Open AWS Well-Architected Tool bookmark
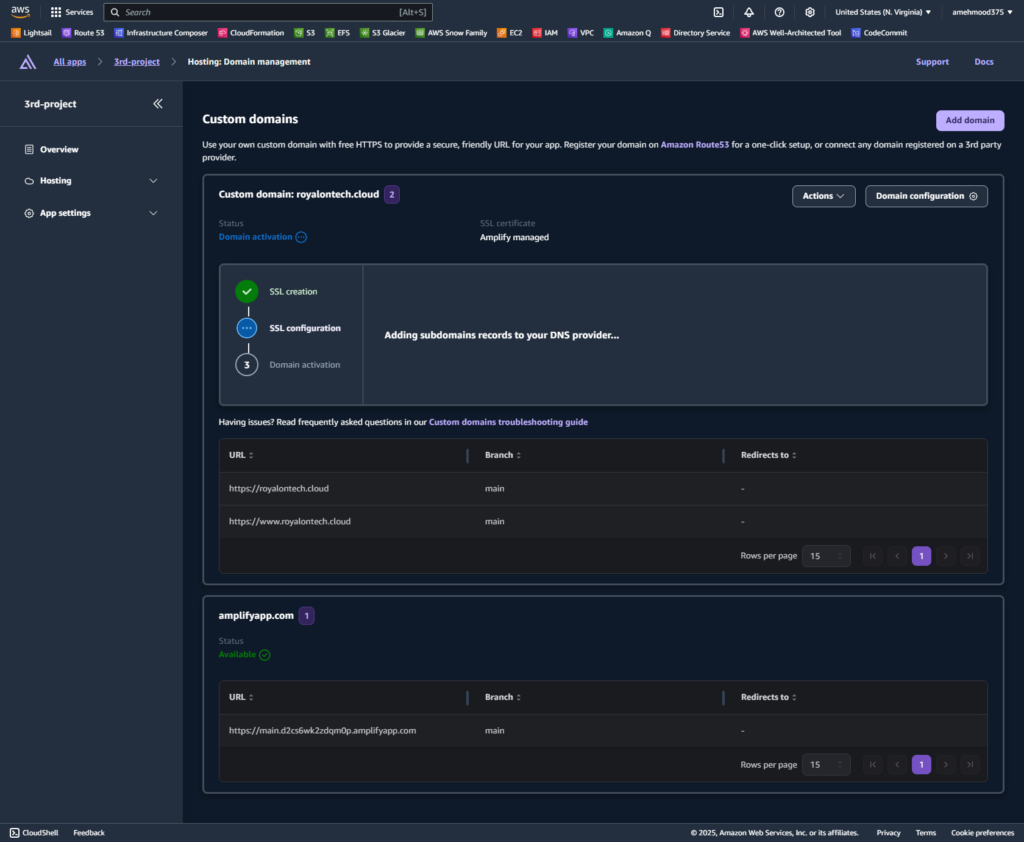Screen dimensions: 1024x842 point(791,33)
